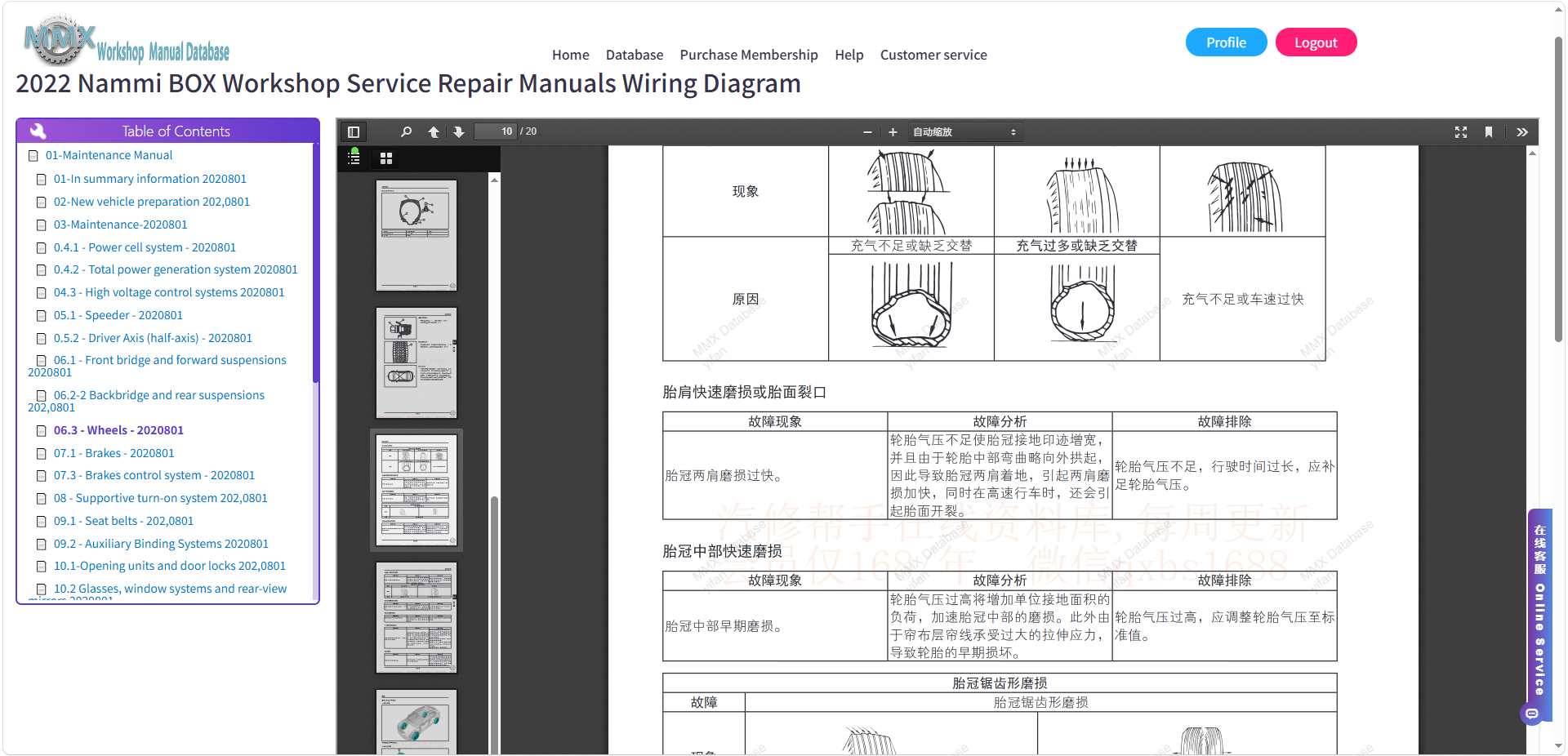Click the wrench icon in Table of Contents header
Screen dimensions: 1568x756
point(38,131)
